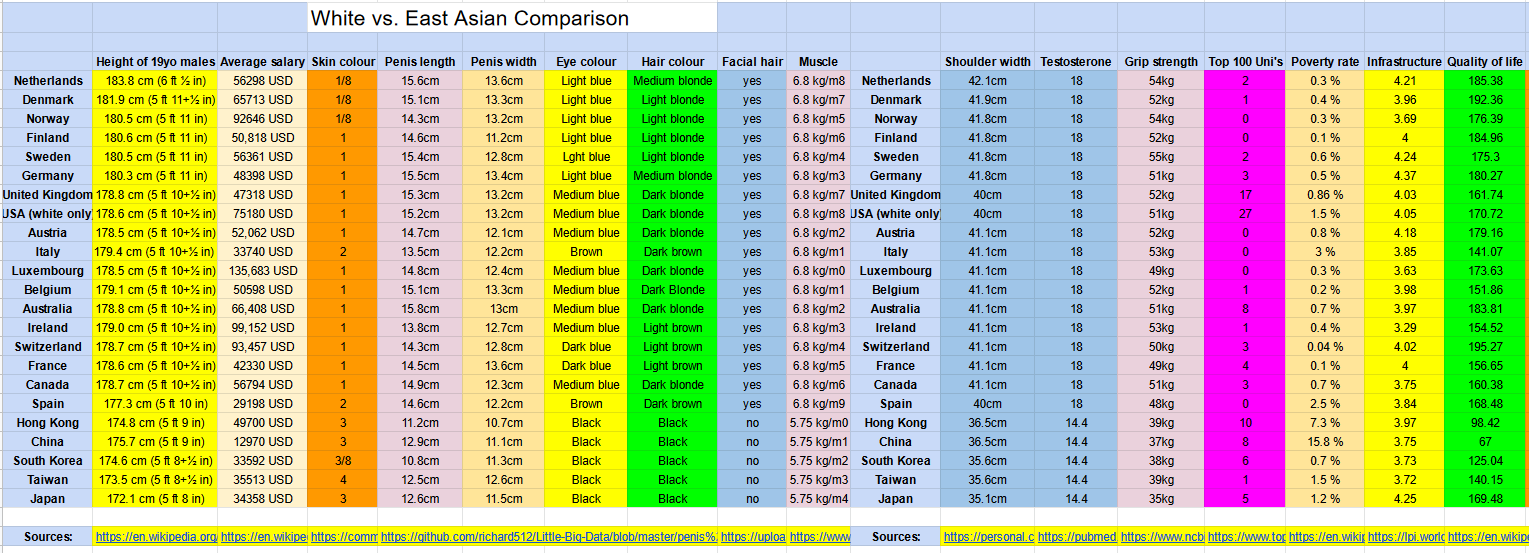Open the www.ncb link under Grip strength
Screen dimensions: 1529x553
(x=1161, y=537)
